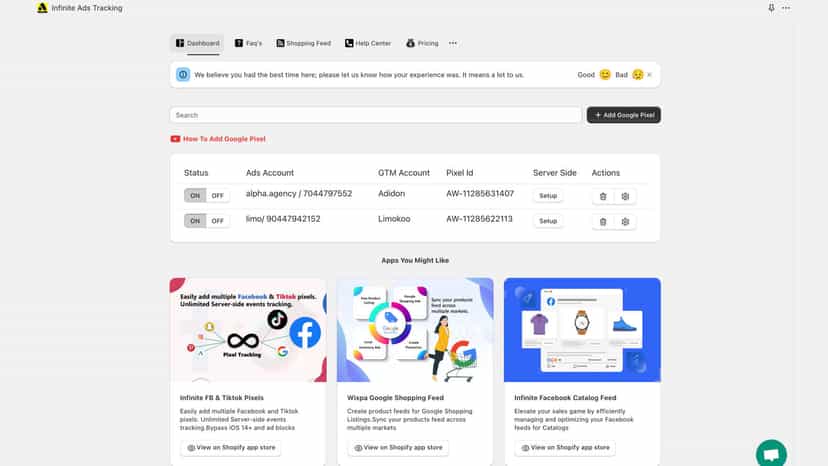
Task: Turn OFF the alpha.agency pixel
Action: click(x=218, y=195)
